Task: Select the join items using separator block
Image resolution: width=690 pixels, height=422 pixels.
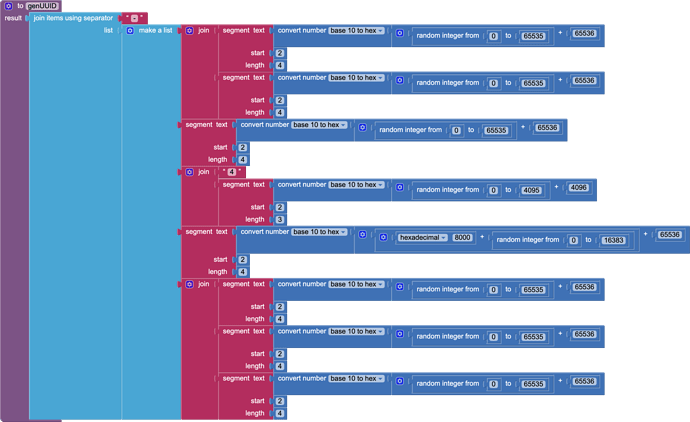Action: [x=72, y=18]
